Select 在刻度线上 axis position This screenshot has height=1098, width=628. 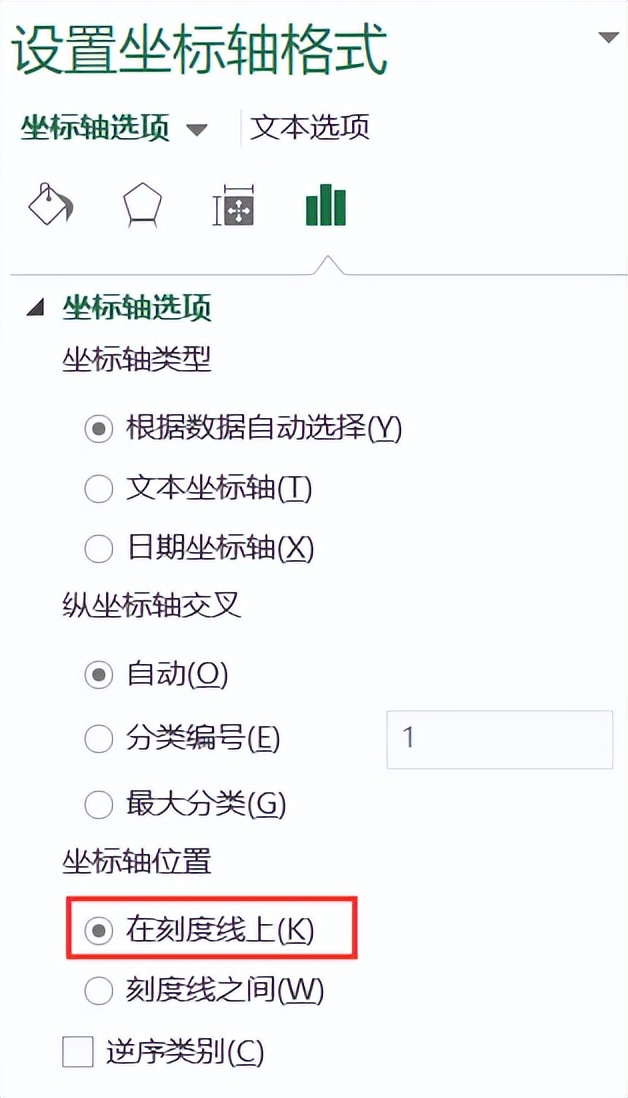[x=99, y=930]
